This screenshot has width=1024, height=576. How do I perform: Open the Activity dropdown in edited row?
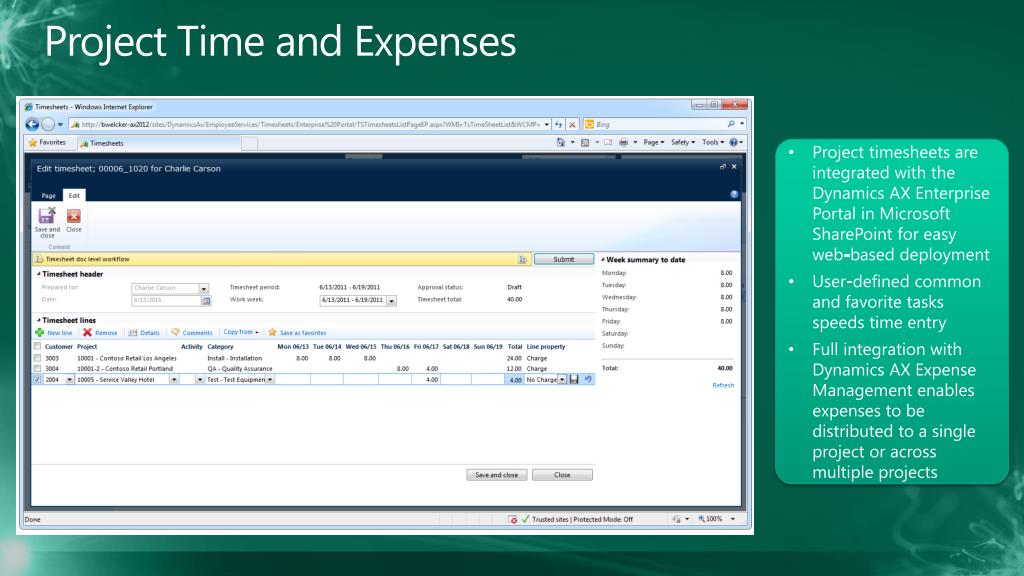coord(200,379)
